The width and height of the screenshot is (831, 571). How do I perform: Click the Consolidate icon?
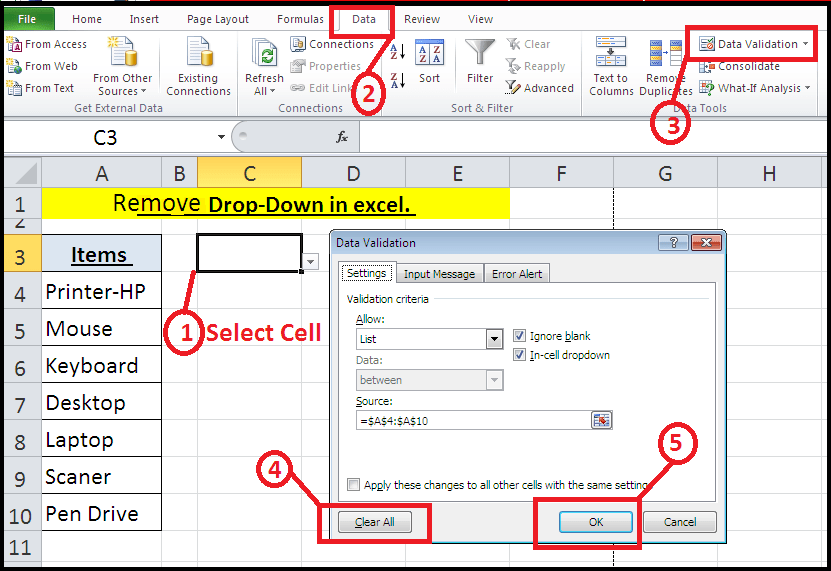(x=706, y=67)
